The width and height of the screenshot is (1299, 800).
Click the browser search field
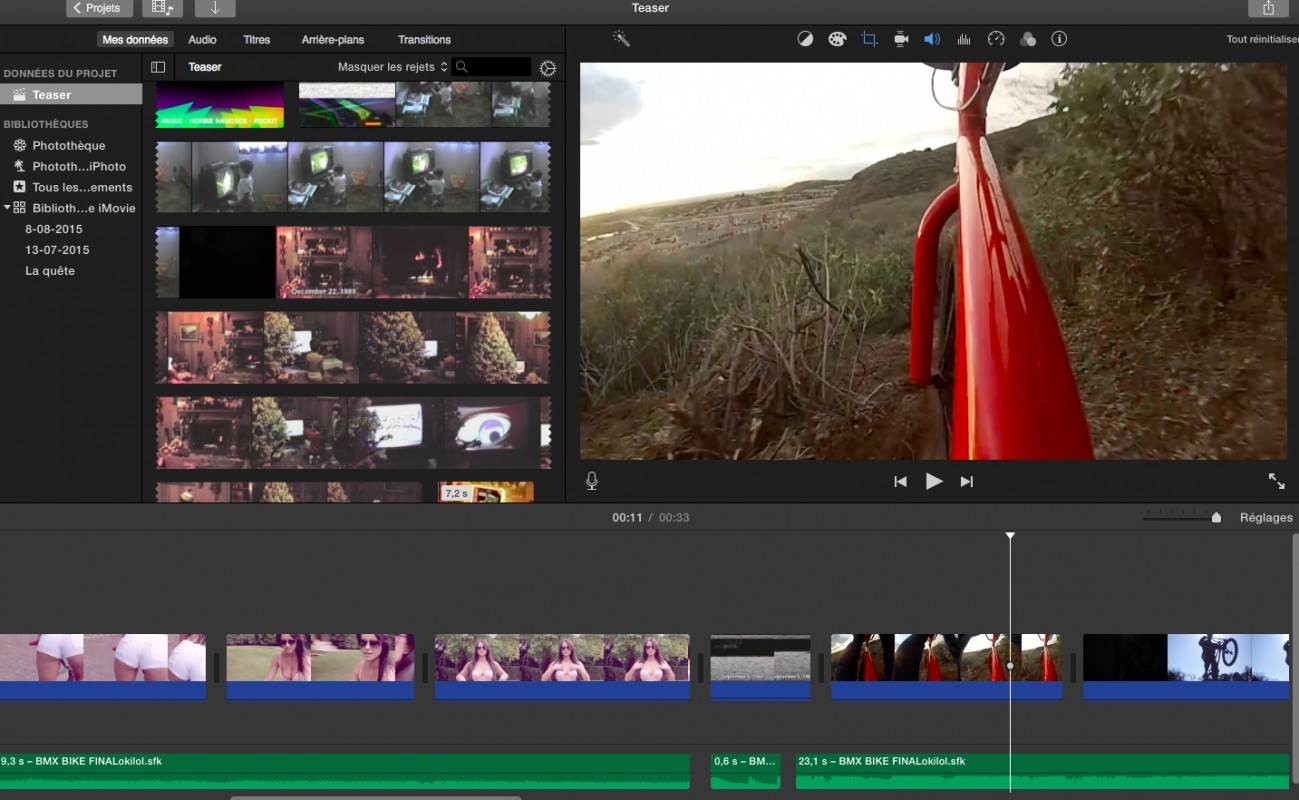point(491,67)
